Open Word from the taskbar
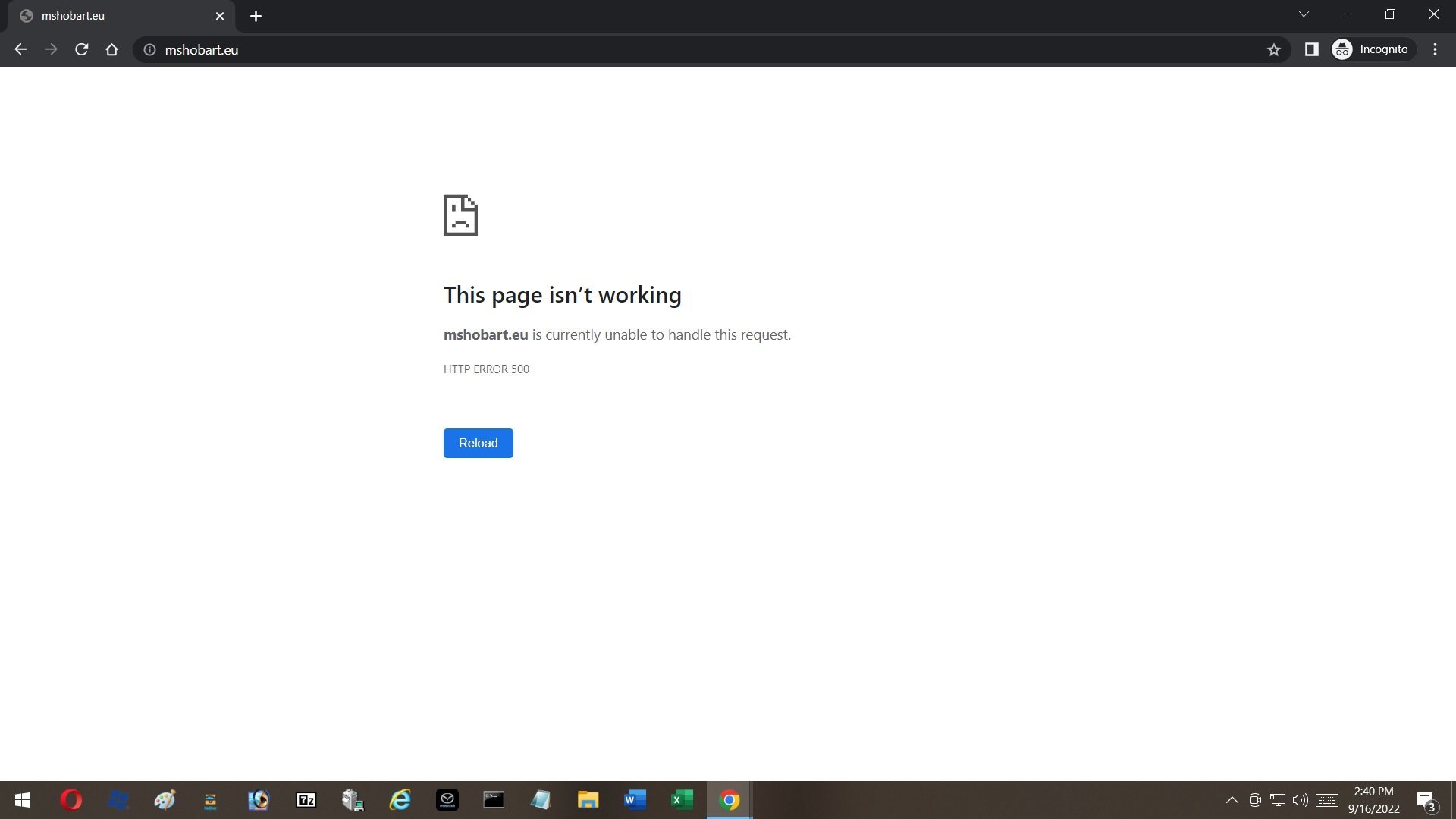This screenshot has height=819, width=1456. click(x=635, y=800)
